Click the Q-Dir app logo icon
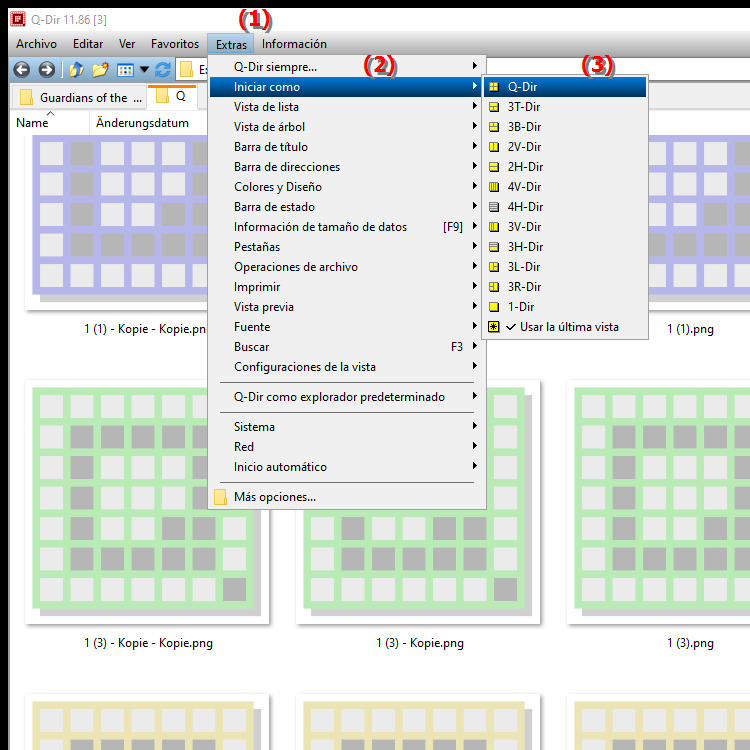This screenshot has width=750, height=750. pos(18,19)
